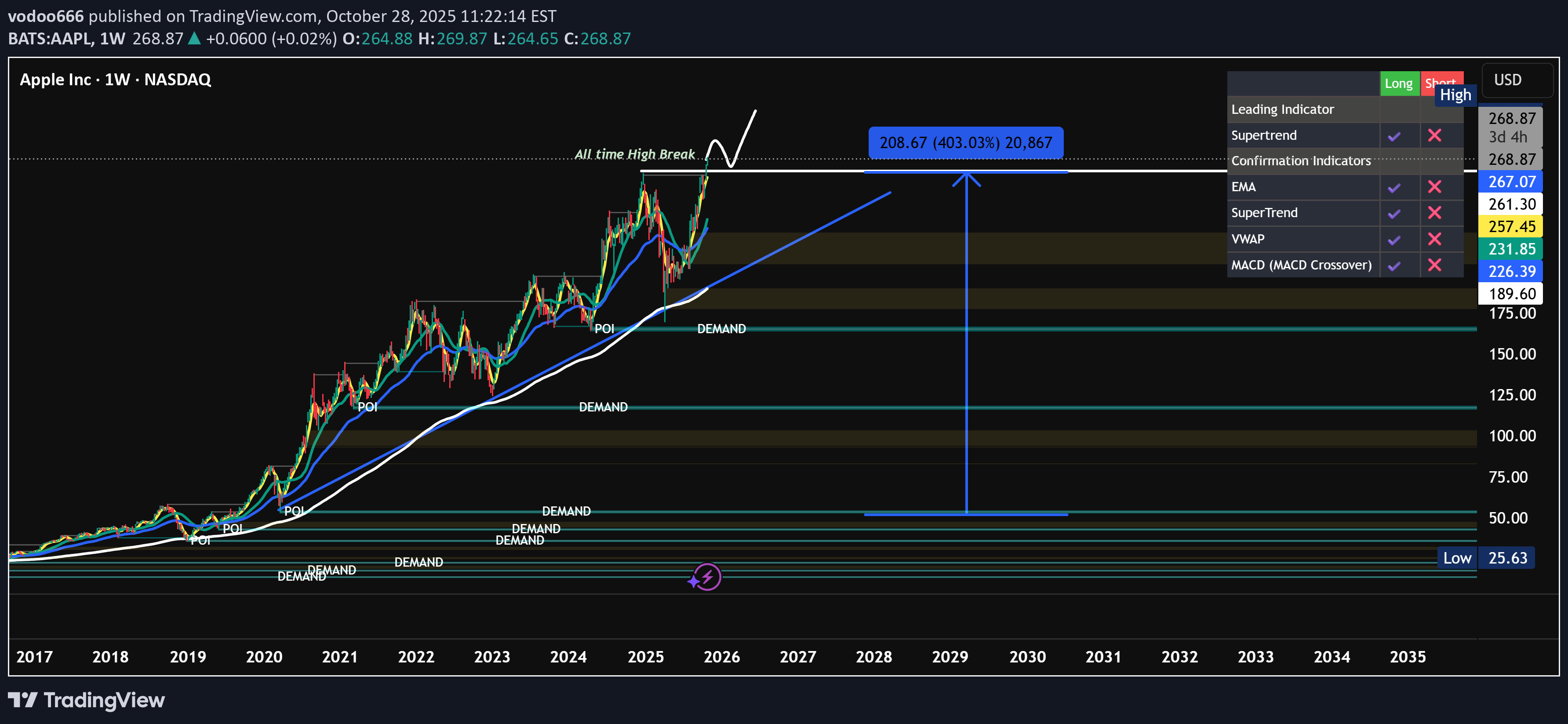Click the purple lightning bolt event icon
Screen dimensions: 1568x724
pos(707,577)
